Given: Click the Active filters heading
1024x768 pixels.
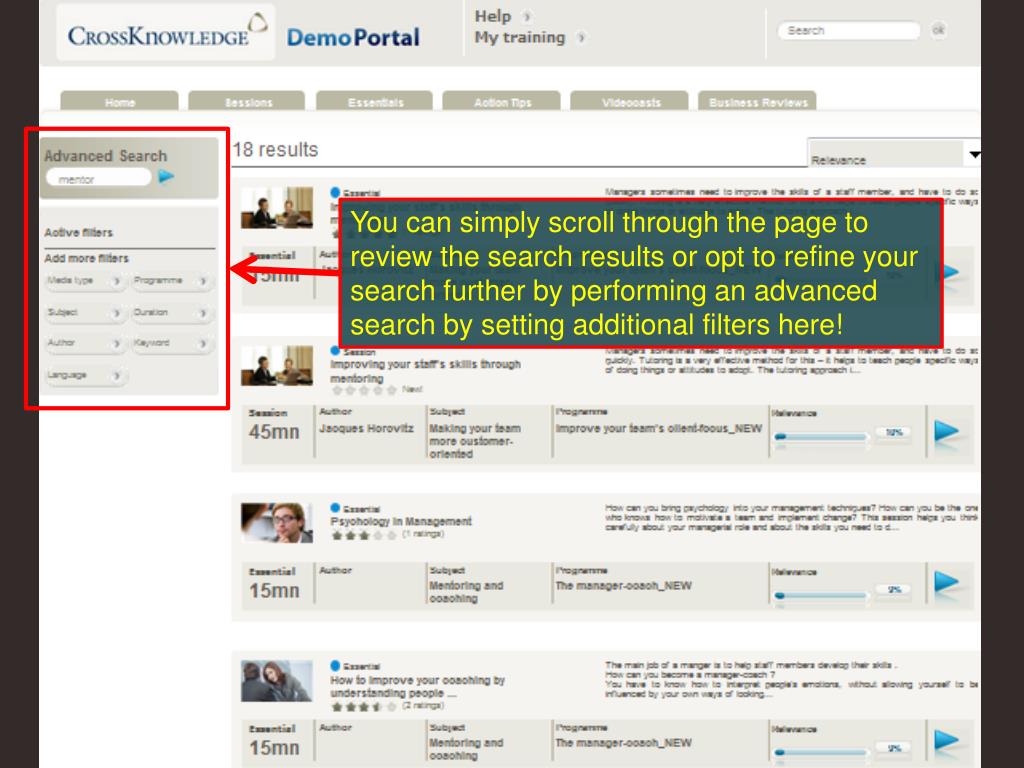Looking at the screenshot, I should tap(78, 232).
